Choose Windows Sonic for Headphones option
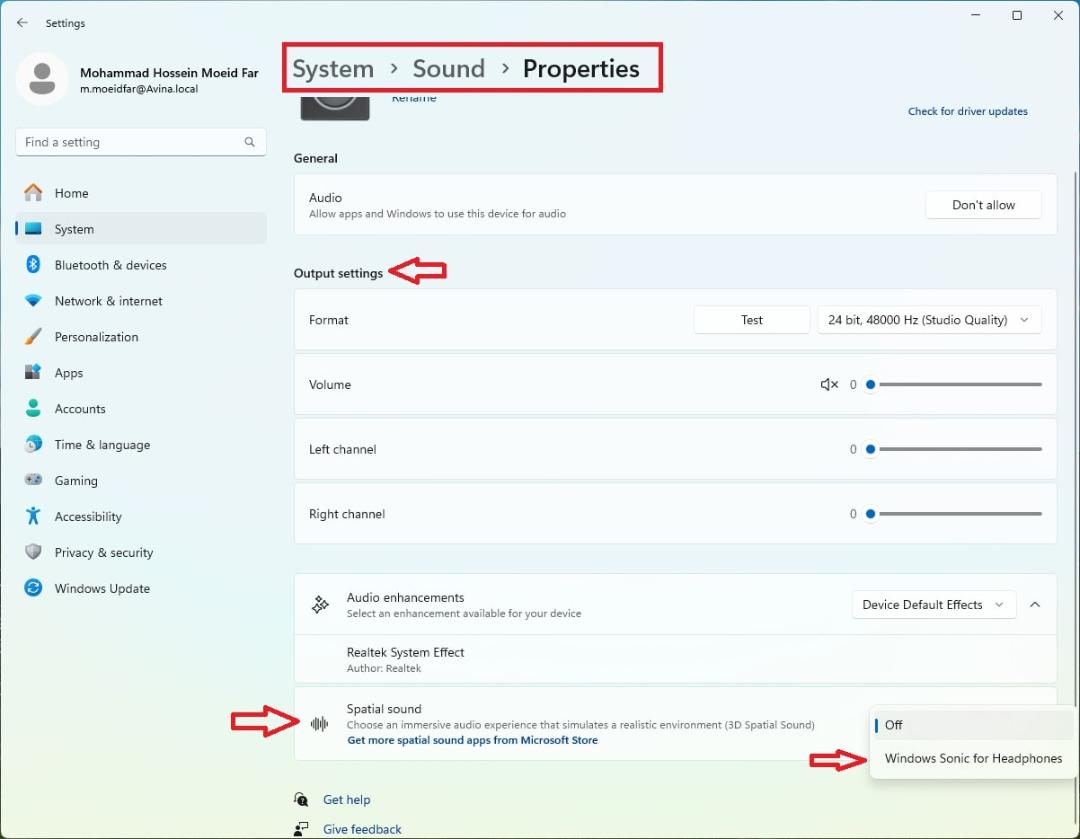The image size is (1080, 839). 972,758
